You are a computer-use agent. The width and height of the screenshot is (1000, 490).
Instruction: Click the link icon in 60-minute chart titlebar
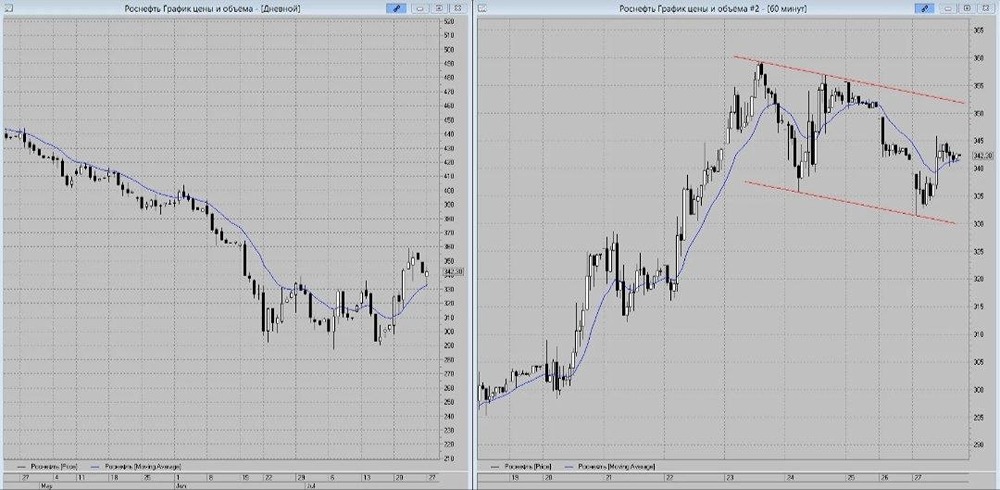point(923,8)
